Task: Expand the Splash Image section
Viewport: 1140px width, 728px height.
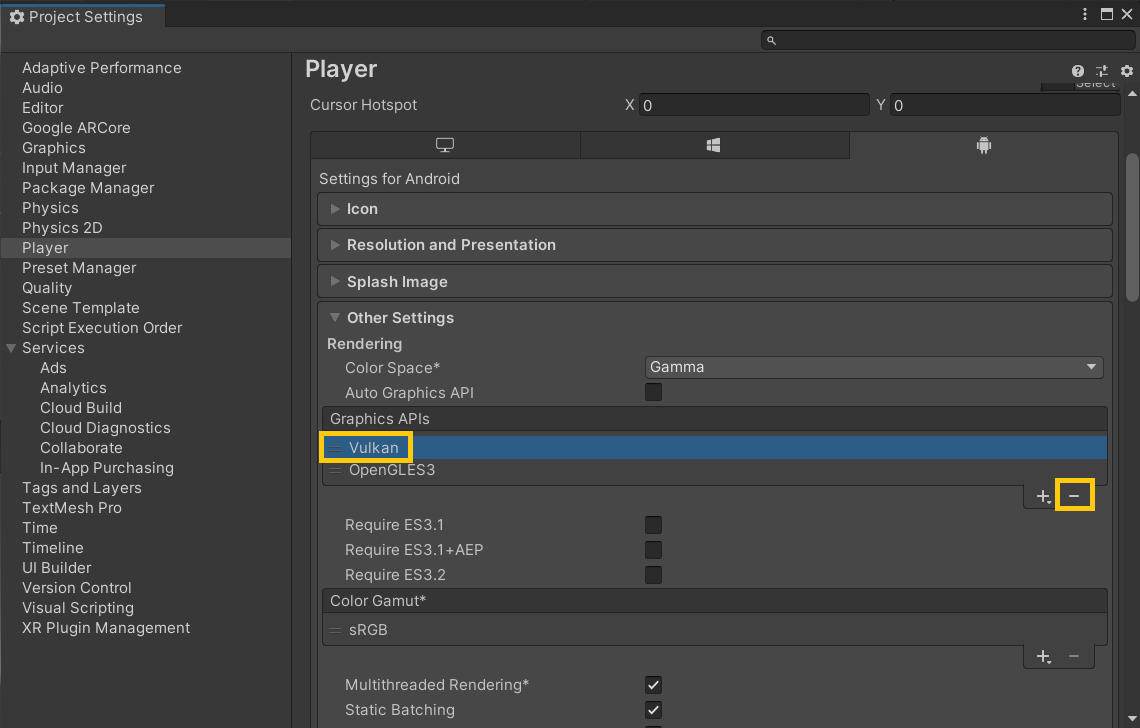Action: click(x=715, y=281)
